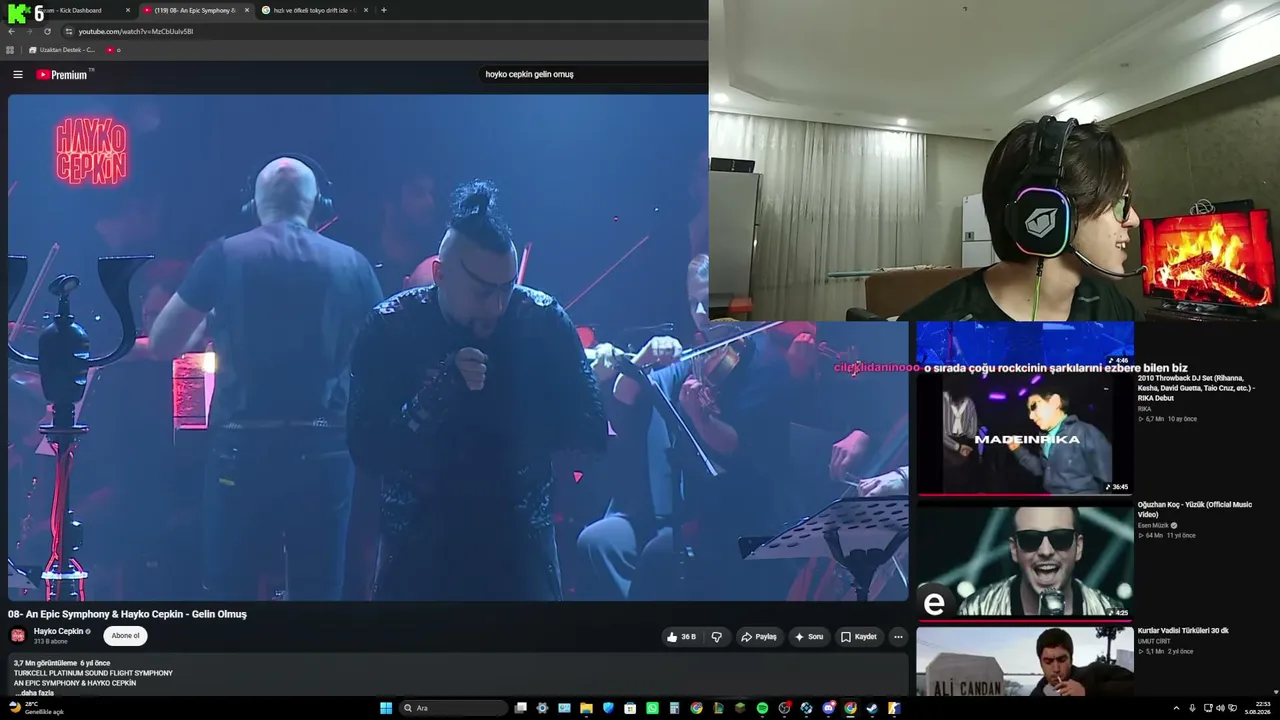The image size is (1280, 720).
Task: Open the tray microphone icon
Action: pyautogui.click(x=1192, y=708)
